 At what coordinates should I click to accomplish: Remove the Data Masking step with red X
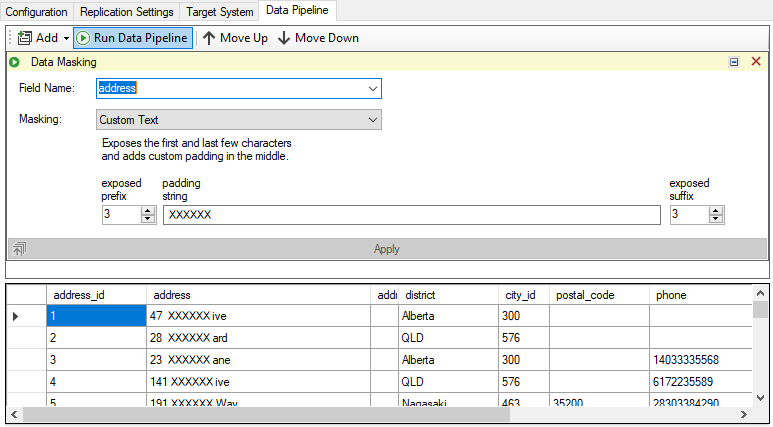click(756, 62)
